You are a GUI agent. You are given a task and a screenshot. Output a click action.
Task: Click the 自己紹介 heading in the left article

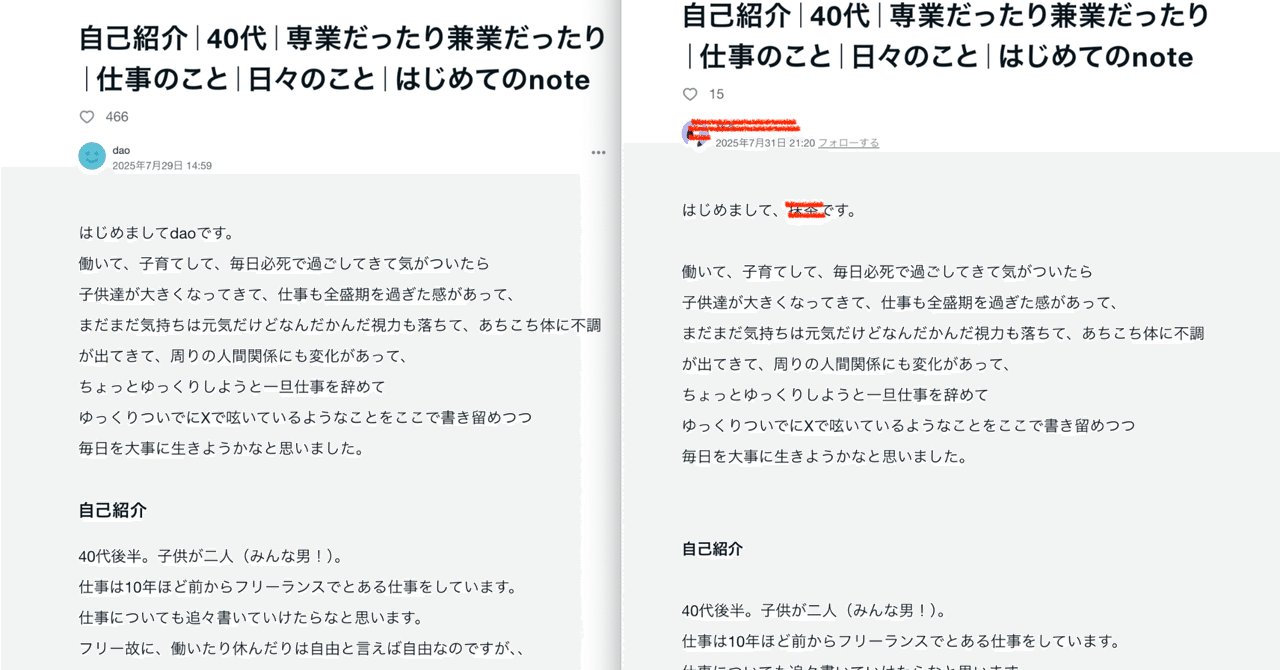coord(110,510)
